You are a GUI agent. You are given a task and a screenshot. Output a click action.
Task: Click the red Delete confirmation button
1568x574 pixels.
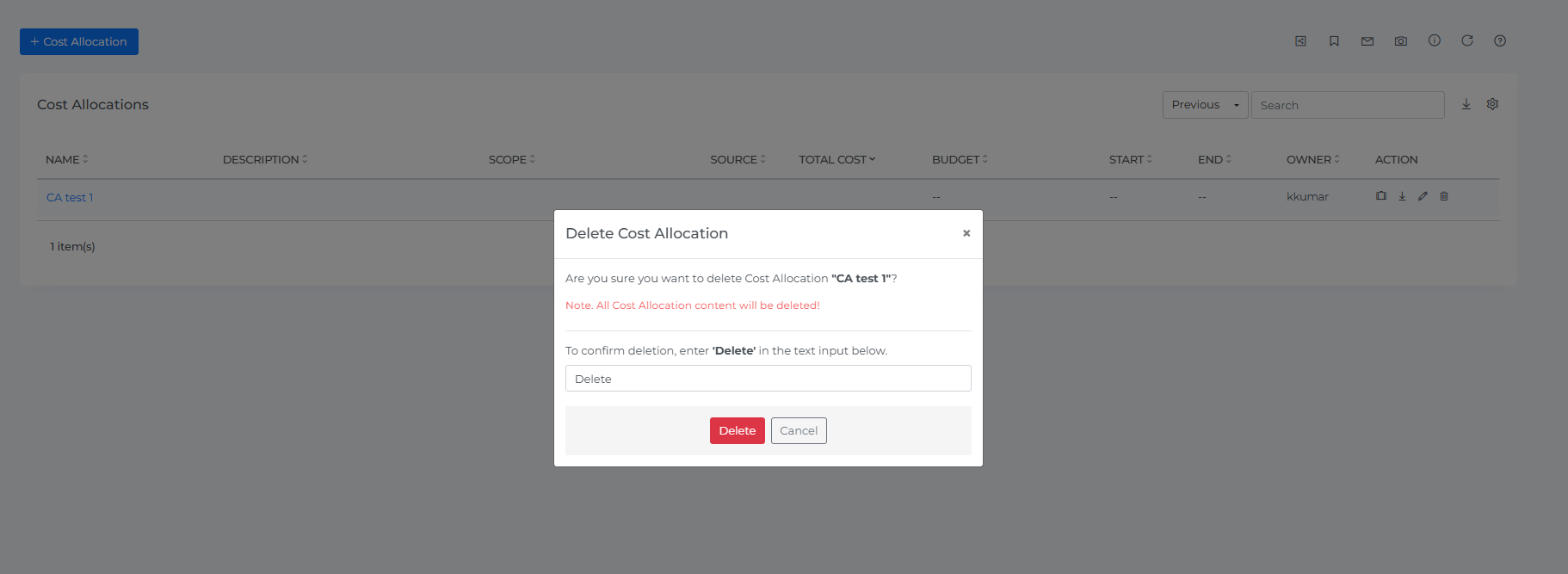(737, 430)
